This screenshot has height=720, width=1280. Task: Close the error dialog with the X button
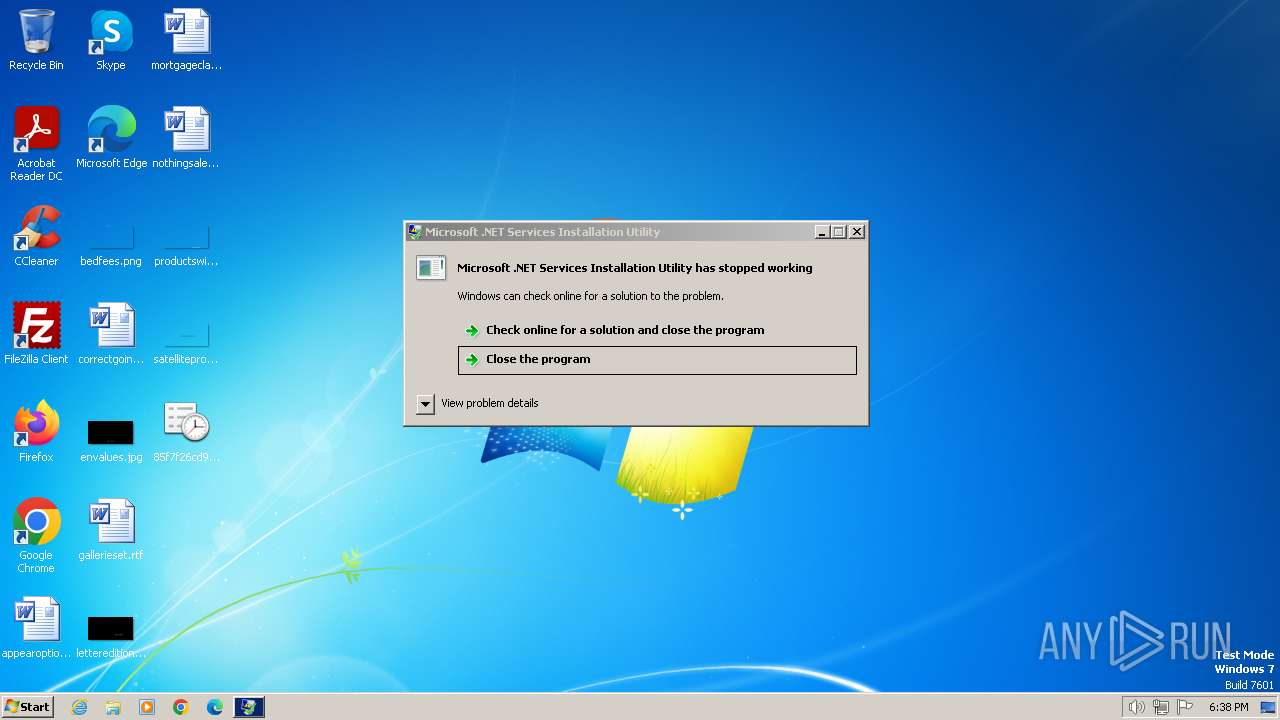pyautogui.click(x=857, y=232)
